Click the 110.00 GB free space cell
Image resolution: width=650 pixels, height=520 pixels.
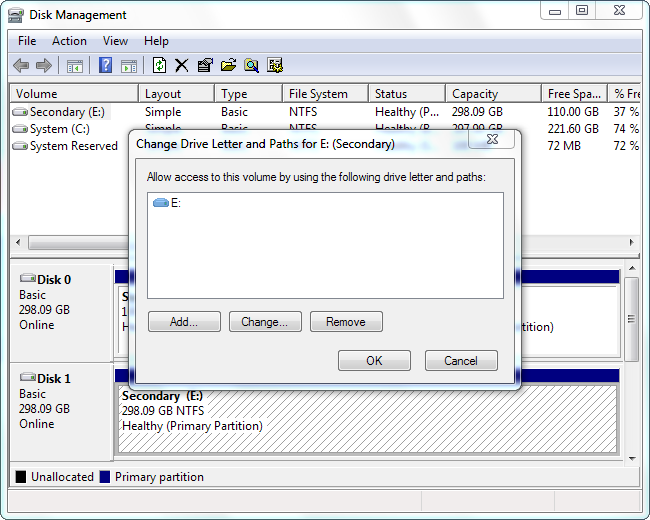(573, 112)
